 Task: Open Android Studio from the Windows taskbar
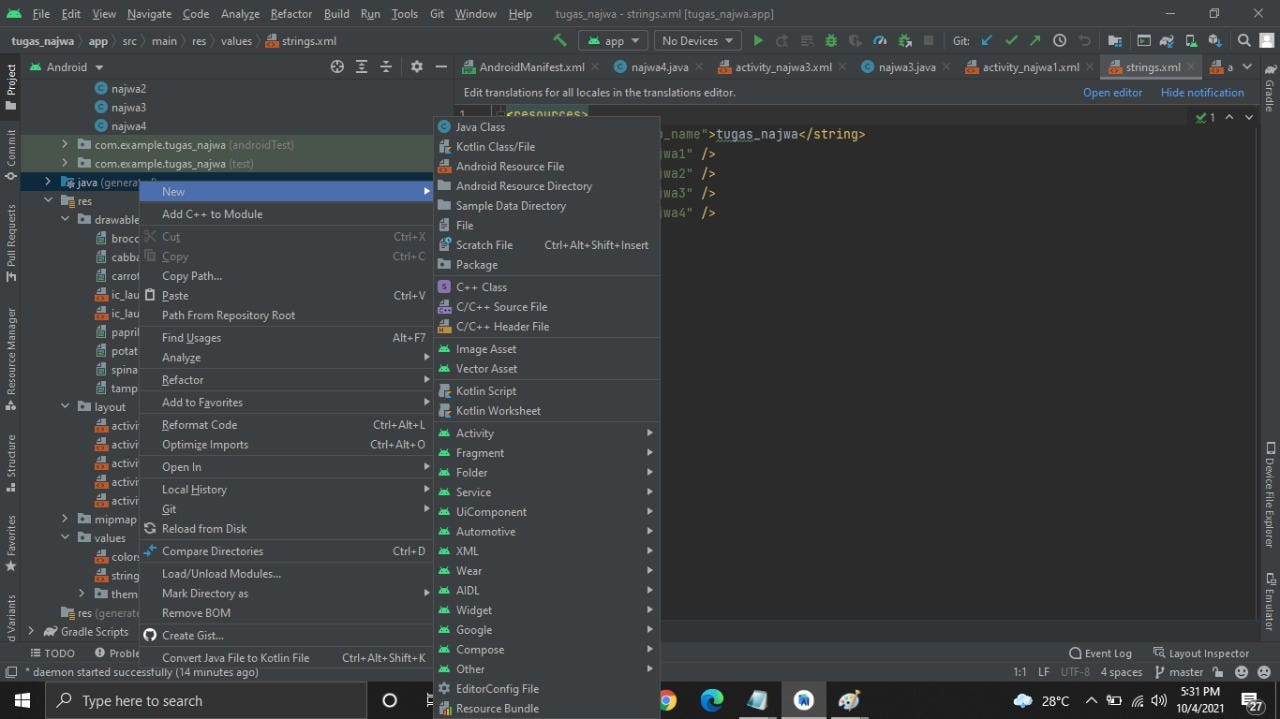click(804, 700)
